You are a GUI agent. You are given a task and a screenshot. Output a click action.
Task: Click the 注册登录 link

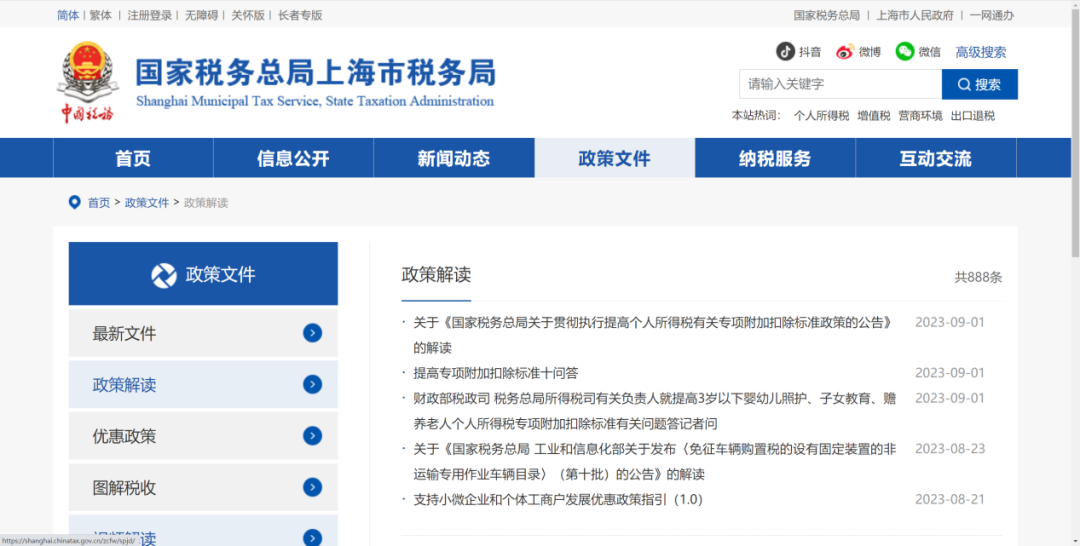tap(149, 15)
